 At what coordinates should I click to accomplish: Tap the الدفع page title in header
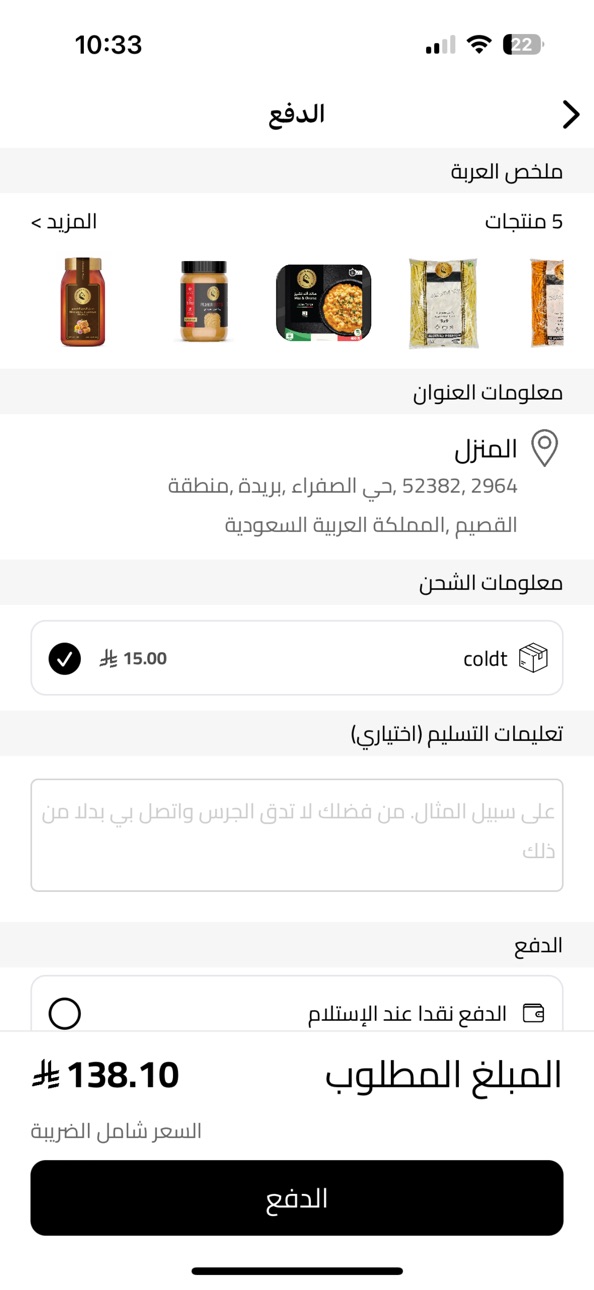coord(297,114)
